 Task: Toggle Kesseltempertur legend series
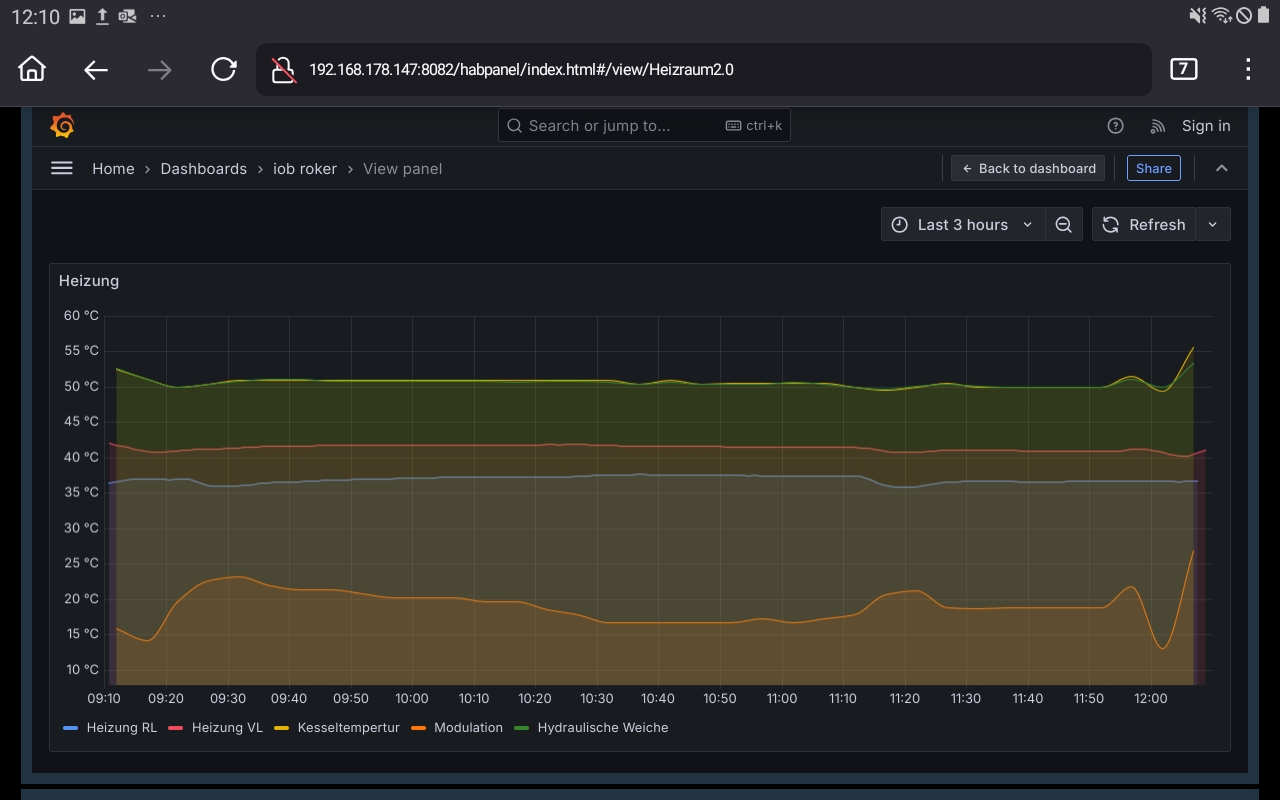click(x=348, y=728)
